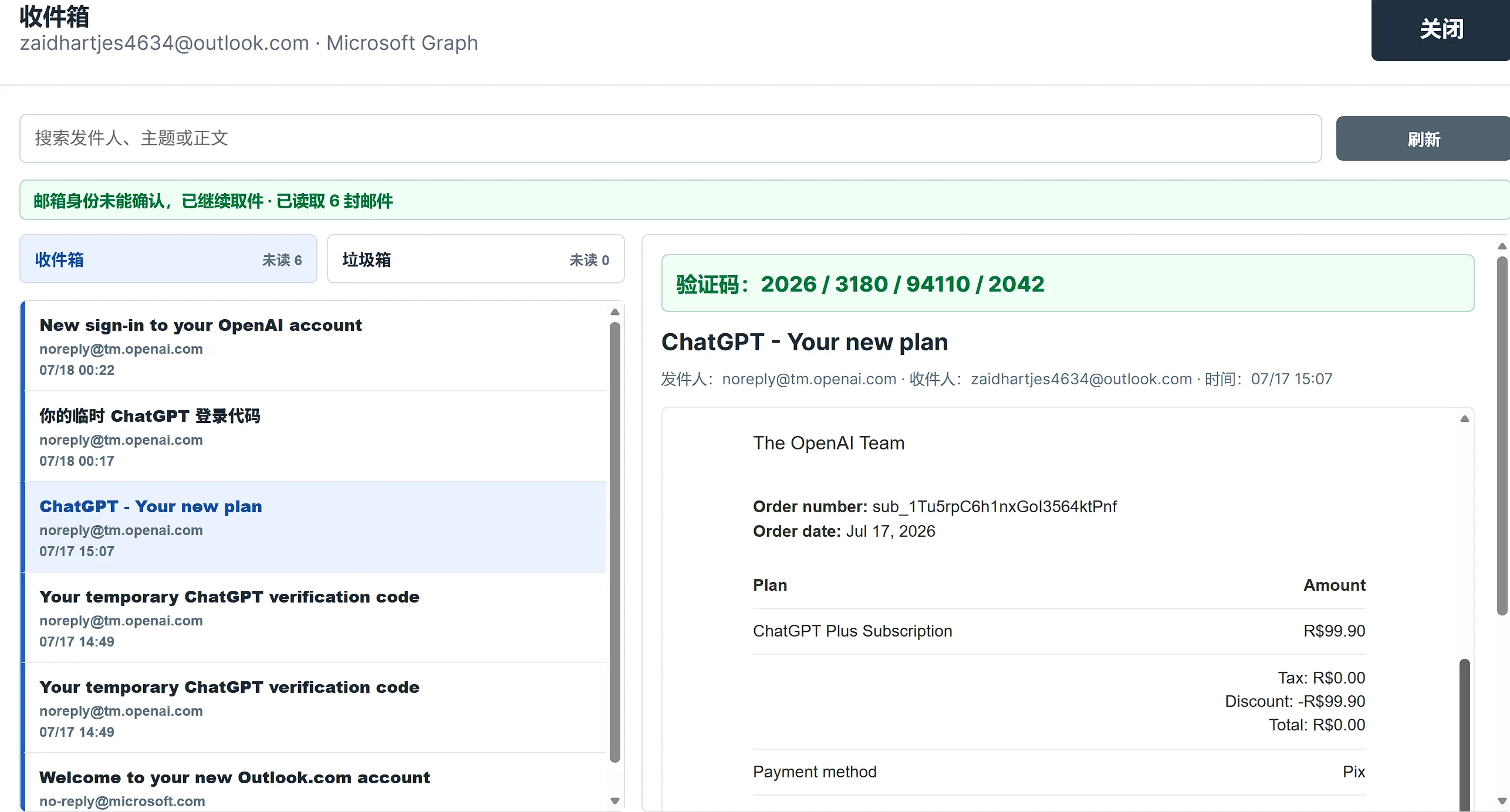The image size is (1510, 812).
Task: Click the sender line with 时间: 07/17 15:07
Action: pos(996,379)
